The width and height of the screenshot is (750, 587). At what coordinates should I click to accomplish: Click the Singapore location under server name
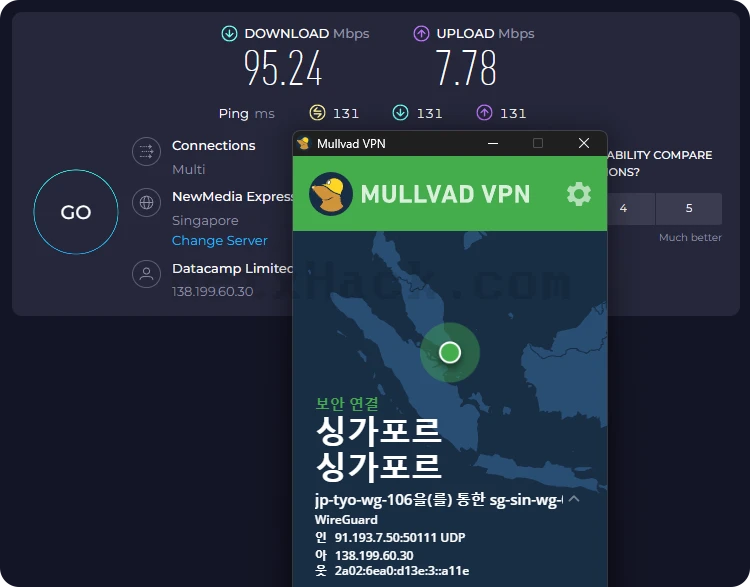coord(205,221)
